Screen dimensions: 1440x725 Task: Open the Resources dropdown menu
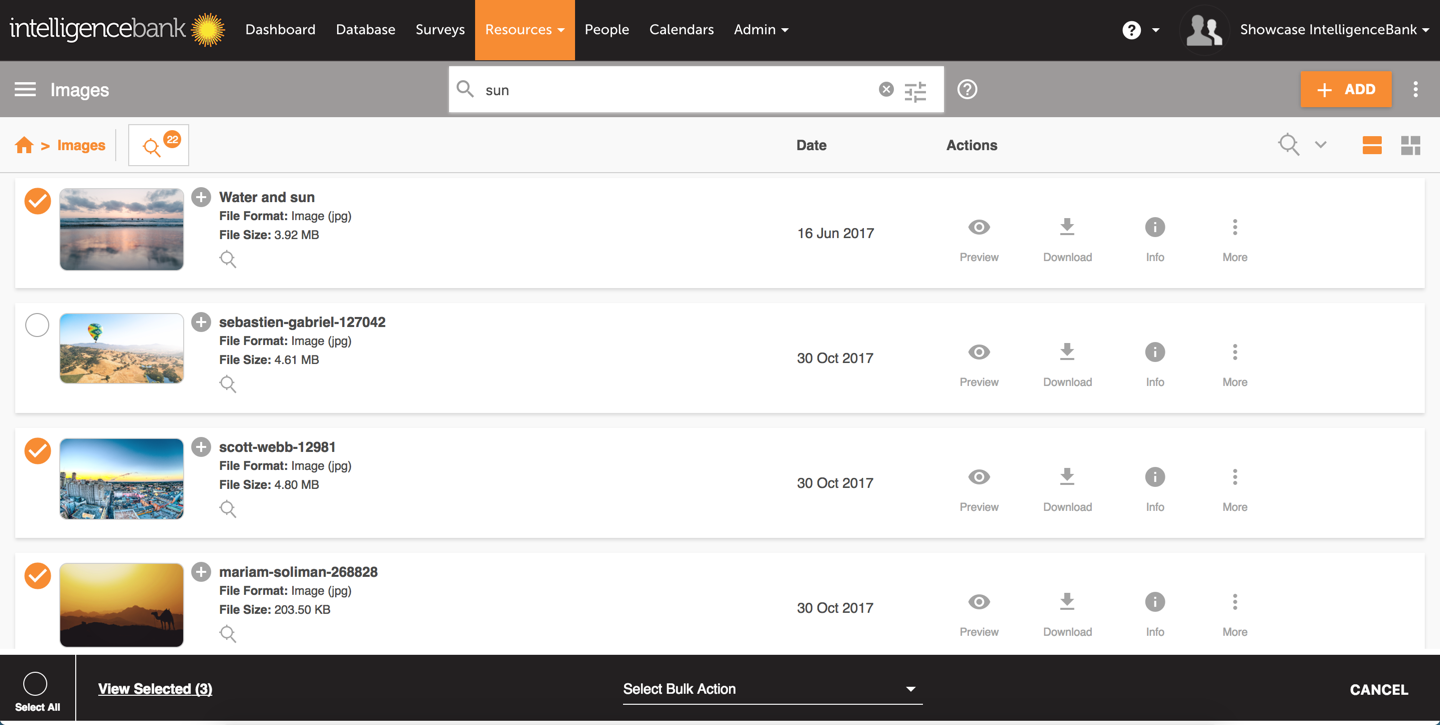coord(524,30)
